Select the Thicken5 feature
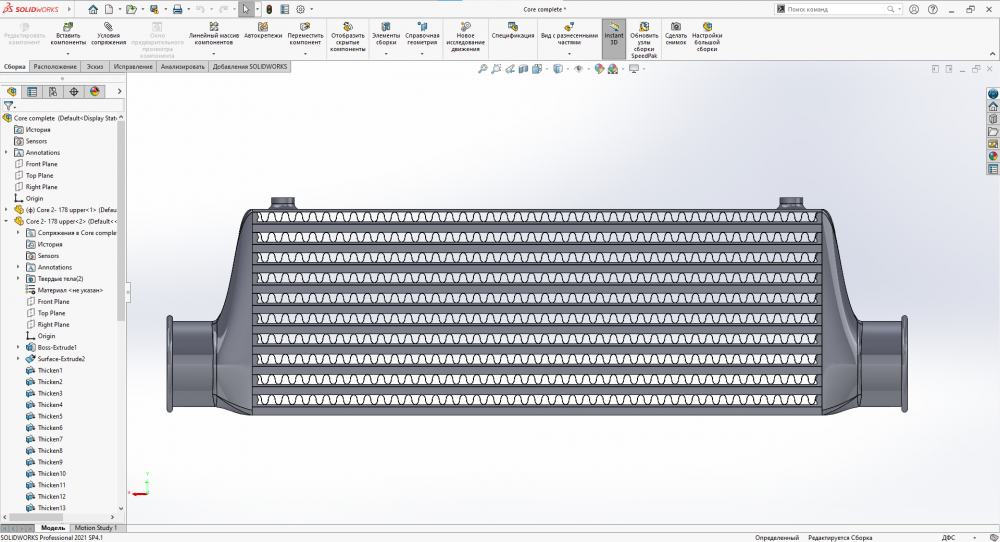 50,416
